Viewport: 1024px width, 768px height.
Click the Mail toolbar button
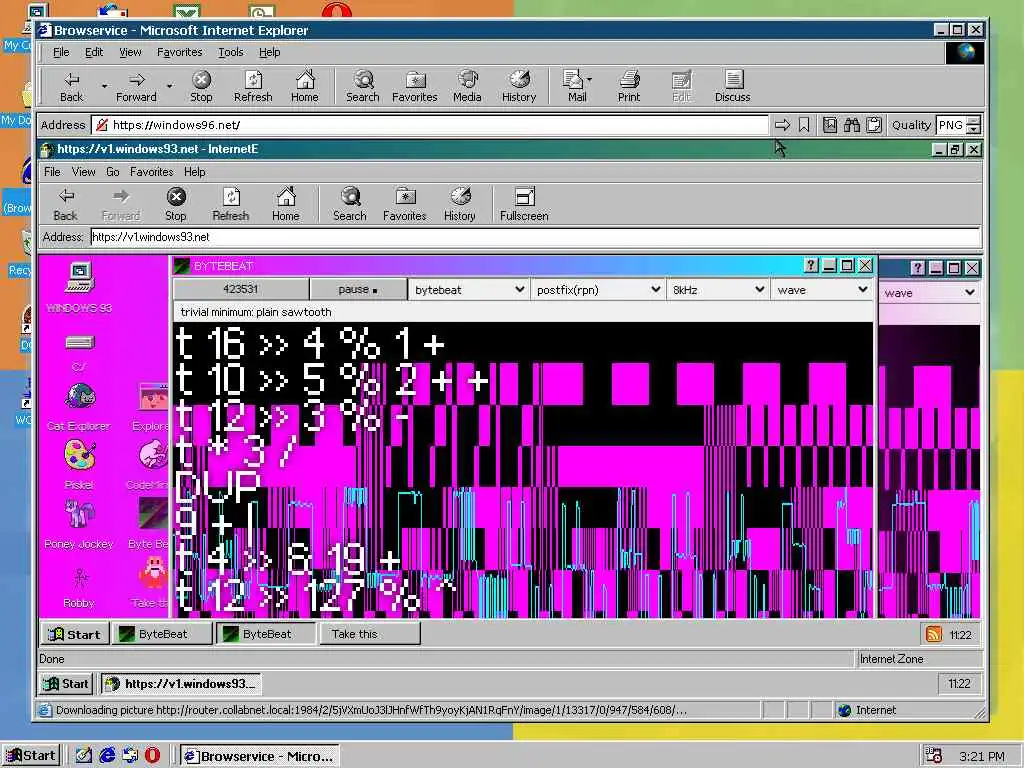tap(577, 87)
